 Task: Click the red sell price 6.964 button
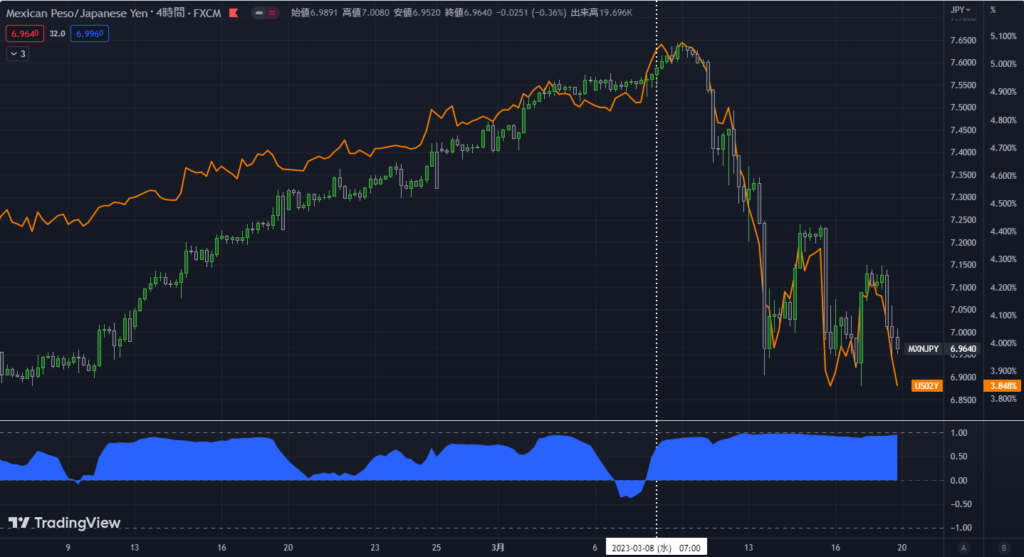[x=22, y=33]
